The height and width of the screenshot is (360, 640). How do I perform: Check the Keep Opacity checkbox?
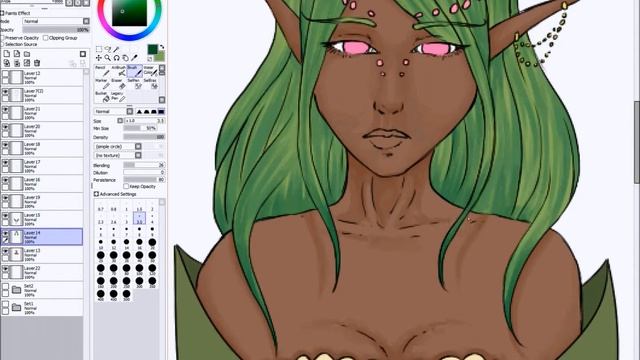(x=126, y=186)
